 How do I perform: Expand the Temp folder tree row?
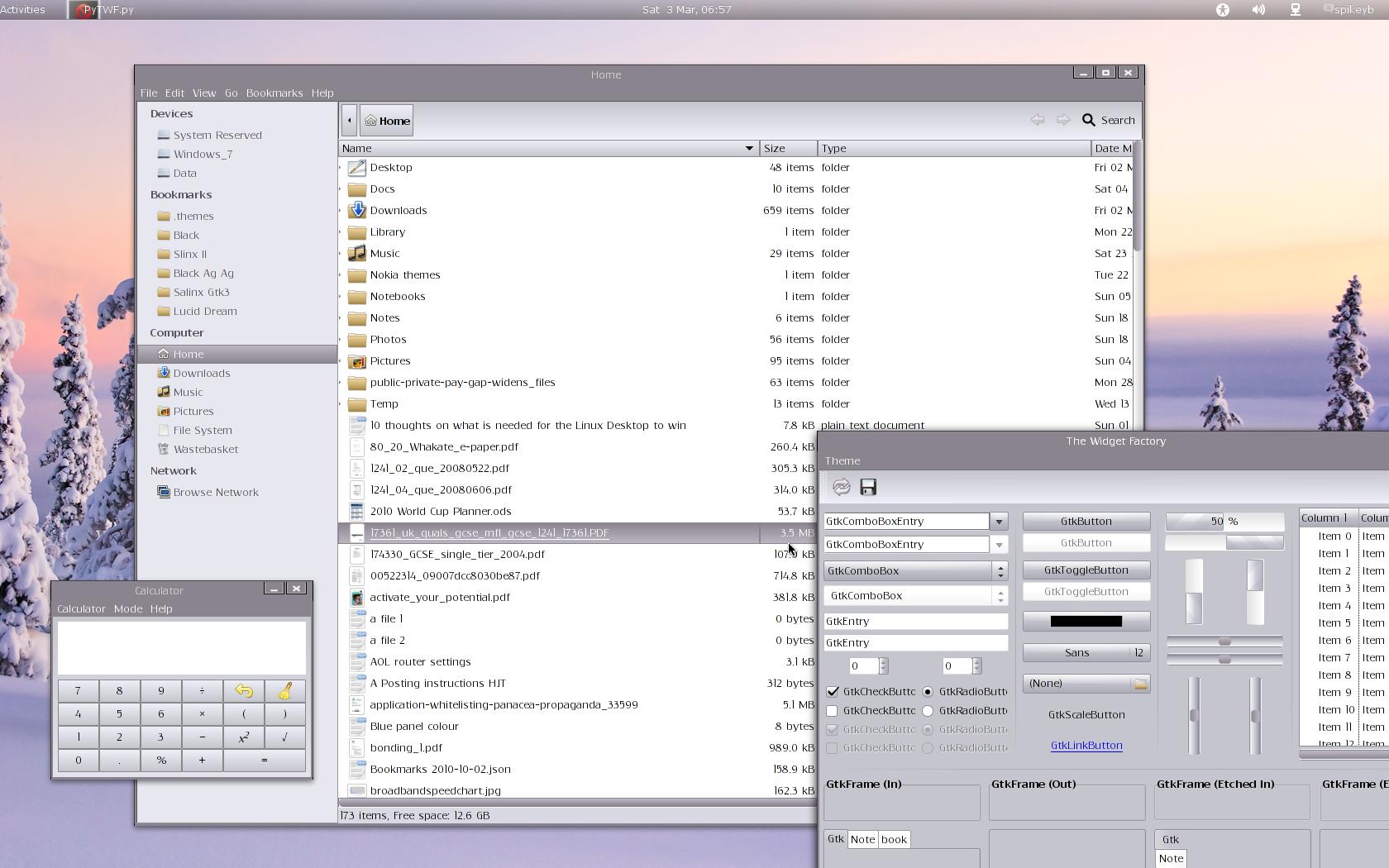click(x=341, y=403)
